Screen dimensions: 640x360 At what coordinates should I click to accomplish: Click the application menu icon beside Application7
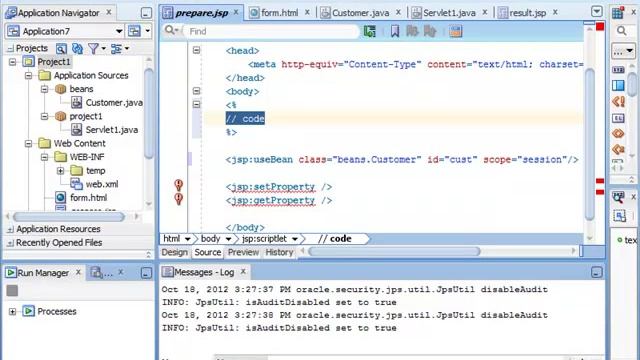tap(134, 31)
